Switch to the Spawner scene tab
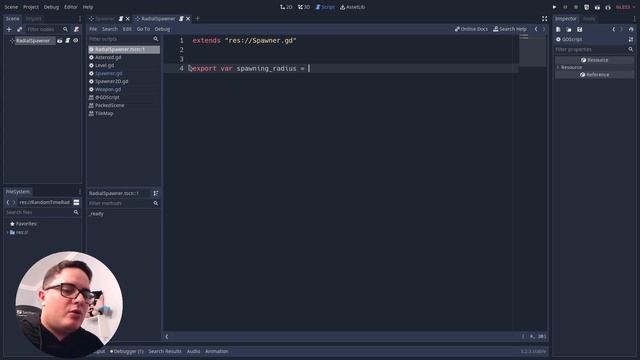640x360 pixels. tap(104, 19)
